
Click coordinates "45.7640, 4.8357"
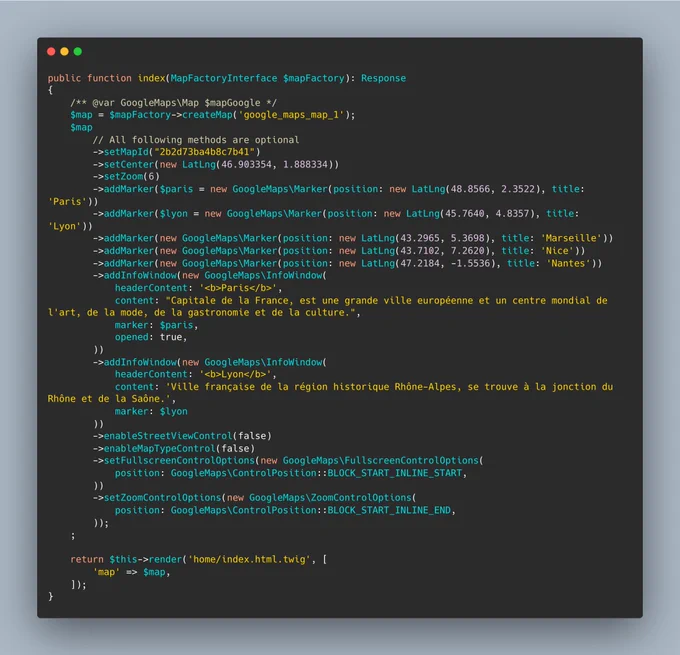click(x=487, y=214)
